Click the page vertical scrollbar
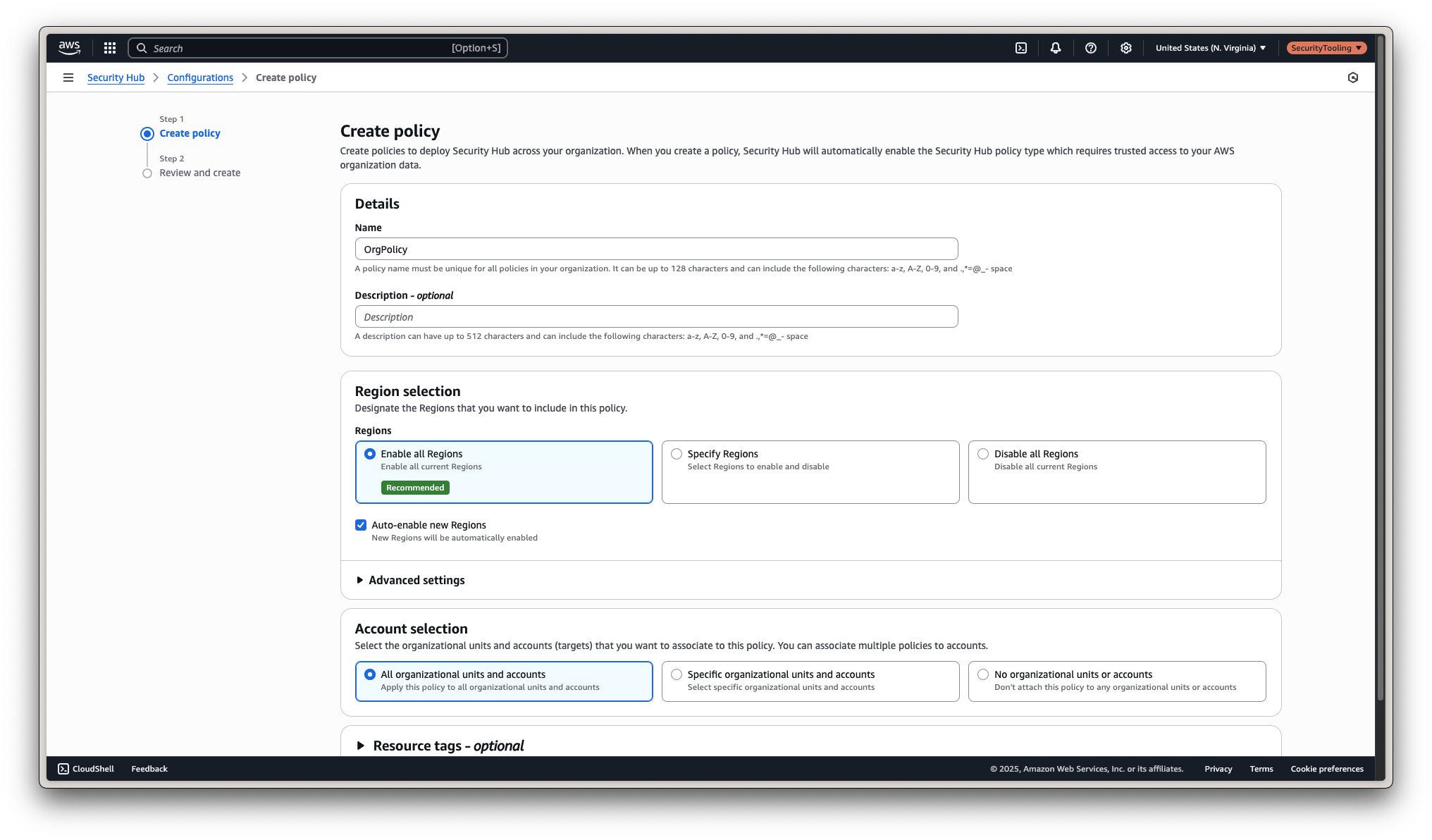1432x840 pixels. (1380, 366)
